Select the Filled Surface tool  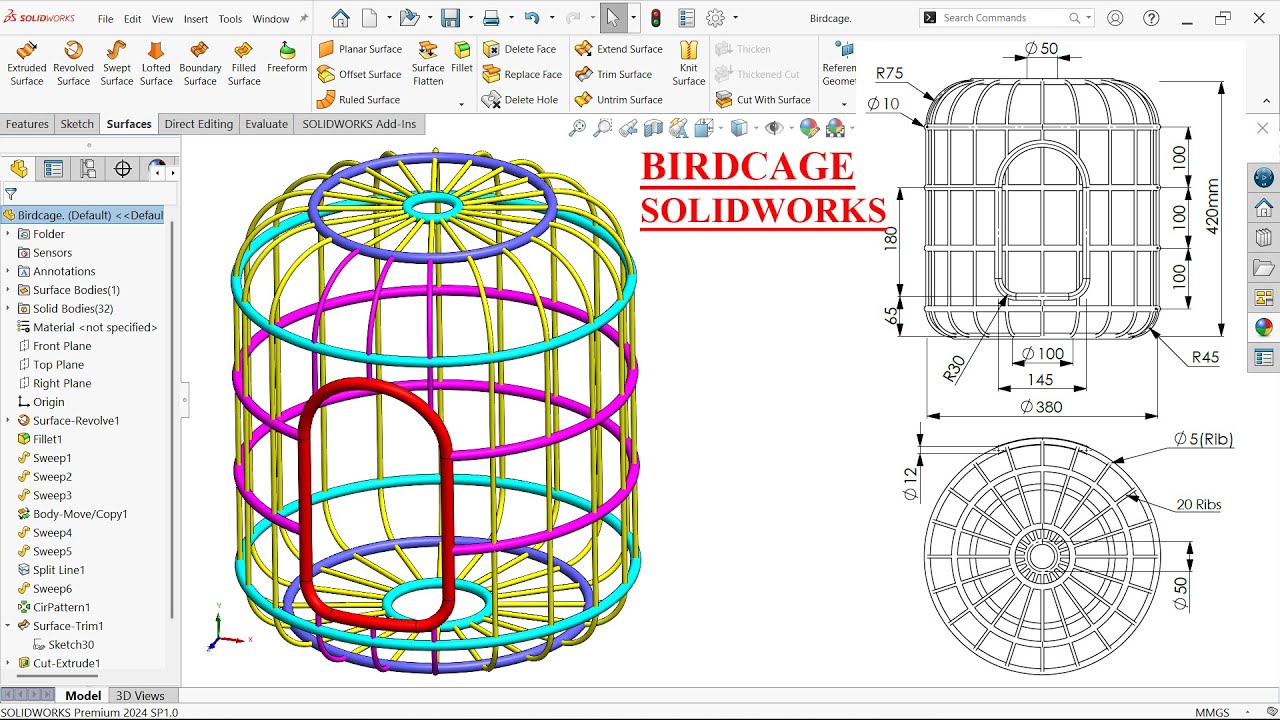pyautogui.click(x=243, y=64)
